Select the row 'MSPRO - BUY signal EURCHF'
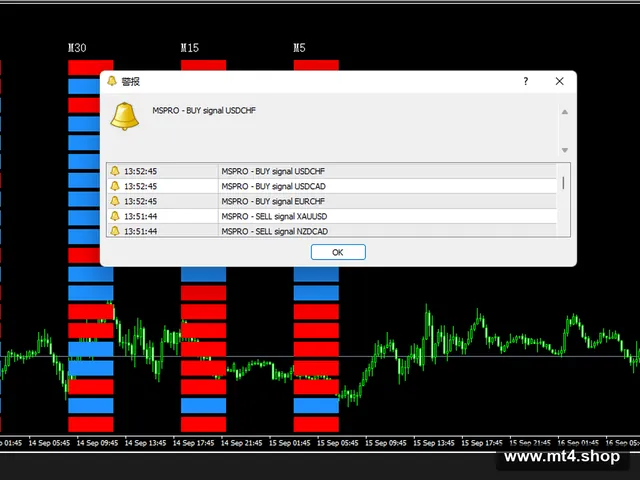 332,201
